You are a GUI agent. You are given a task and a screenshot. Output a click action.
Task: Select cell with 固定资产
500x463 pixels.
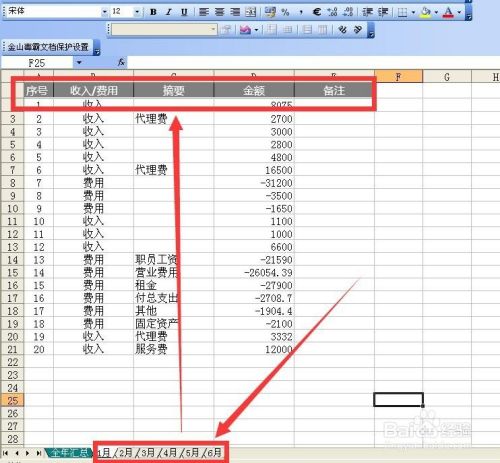coord(173,324)
